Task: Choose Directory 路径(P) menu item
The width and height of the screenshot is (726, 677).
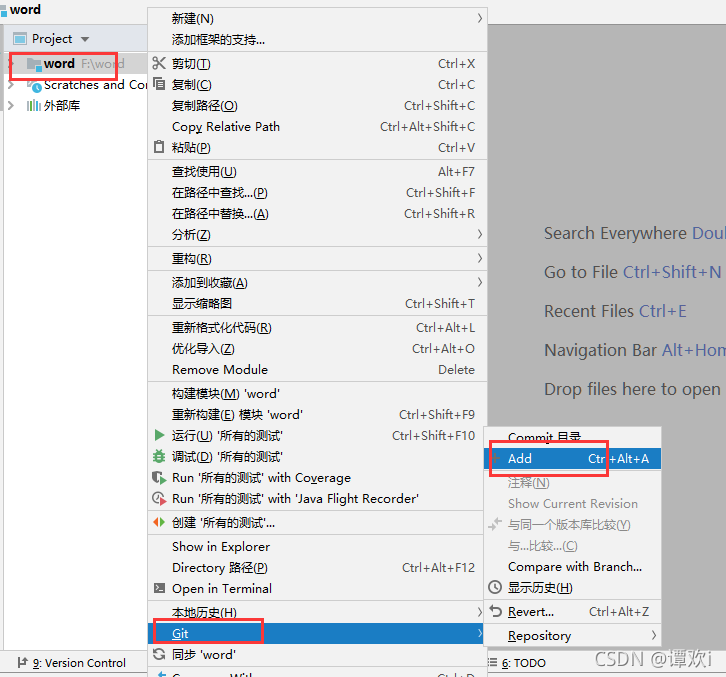Action: [x=317, y=567]
